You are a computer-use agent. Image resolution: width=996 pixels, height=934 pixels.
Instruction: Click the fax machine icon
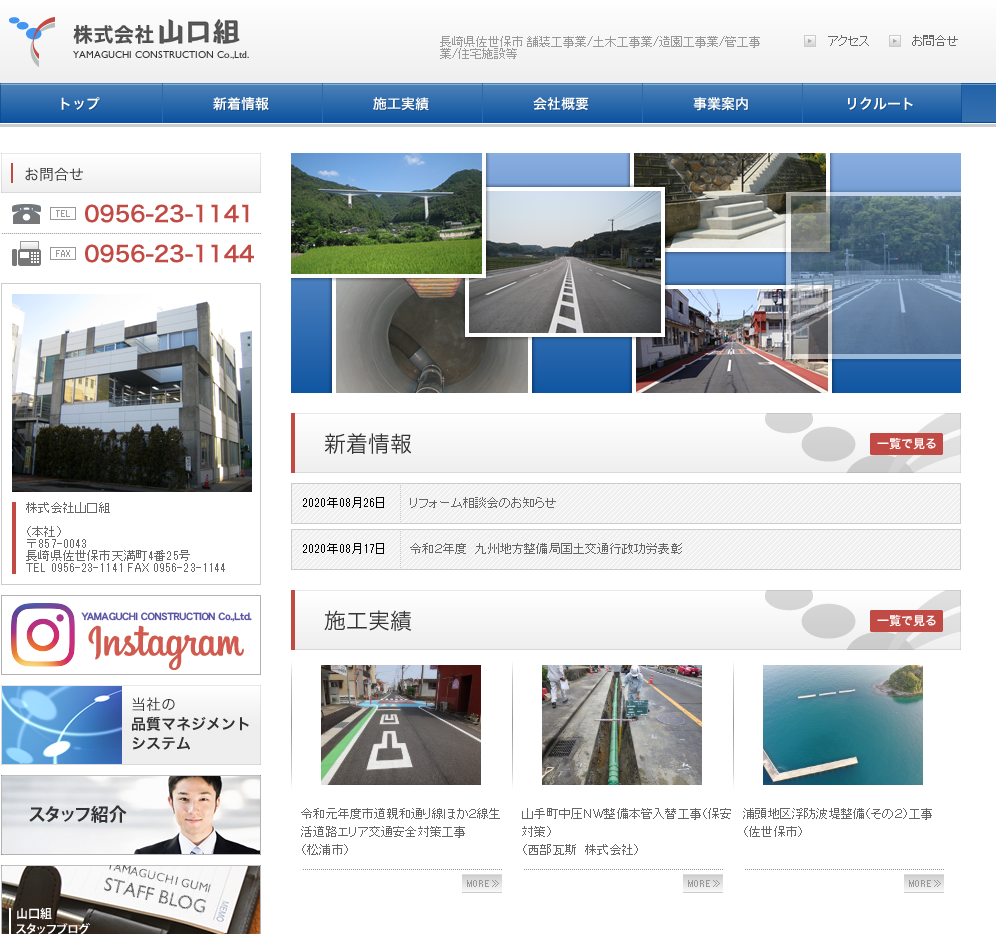pyautogui.click(x=26, y=254)
